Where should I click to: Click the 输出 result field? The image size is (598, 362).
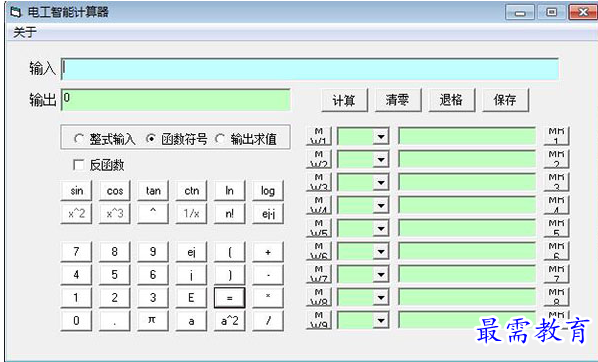[176, 100]
